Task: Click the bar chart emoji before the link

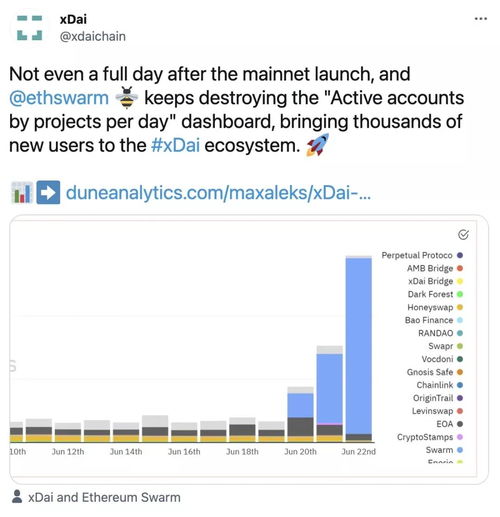Action: coord(22,193)
